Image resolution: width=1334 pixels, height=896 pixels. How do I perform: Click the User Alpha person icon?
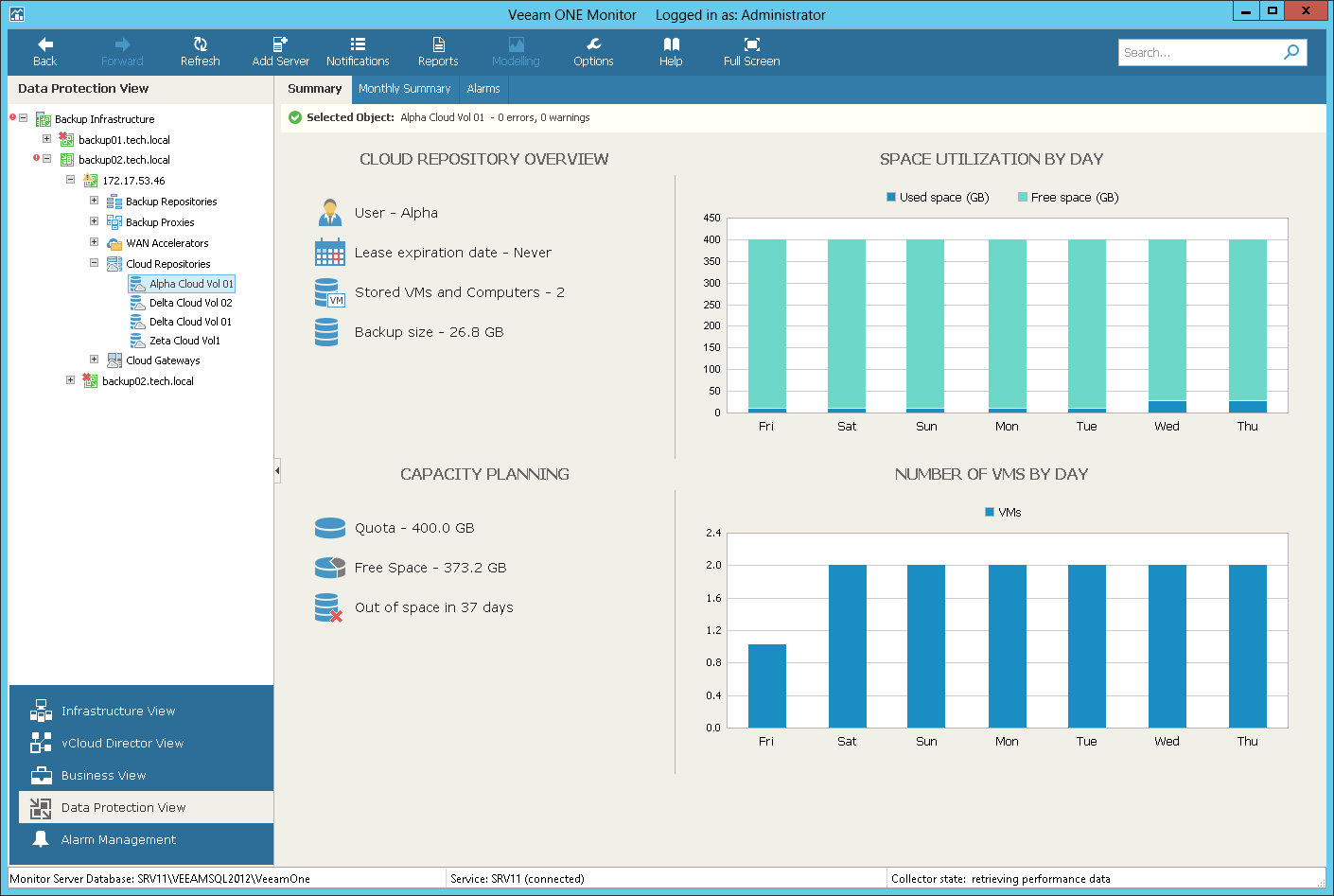click(329, 212)
